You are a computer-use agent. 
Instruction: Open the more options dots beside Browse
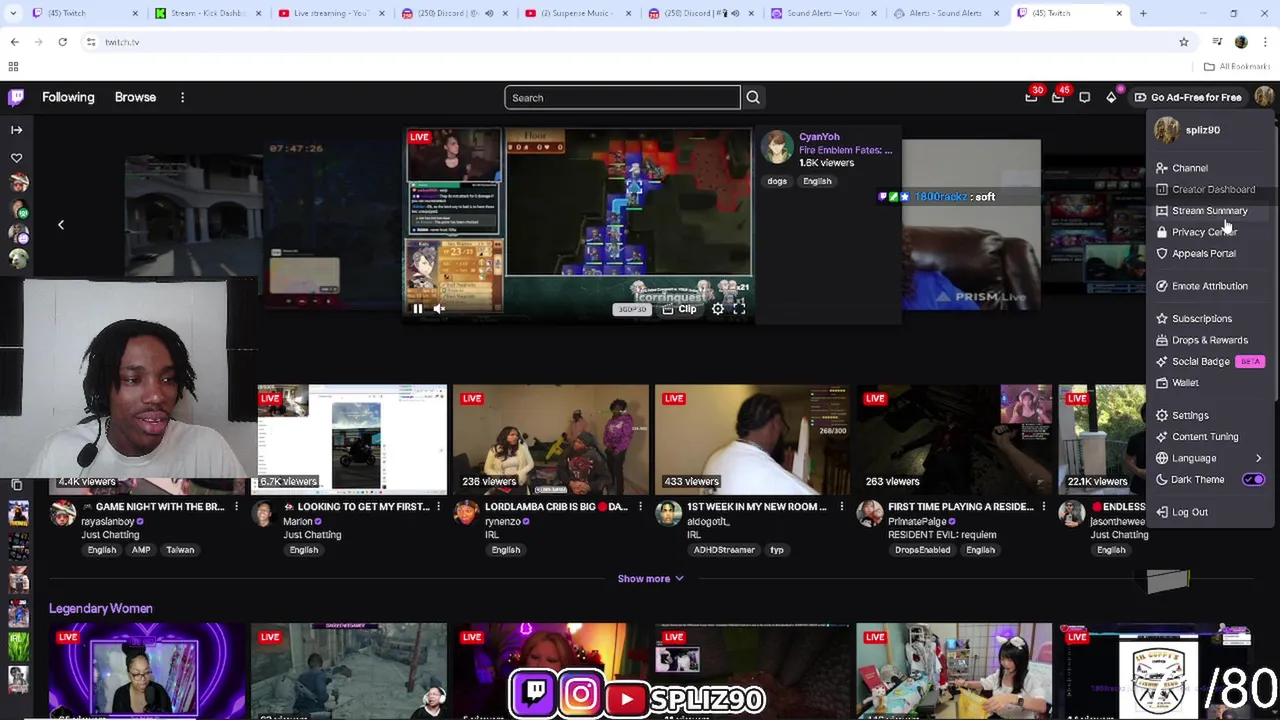coord(182,97)
